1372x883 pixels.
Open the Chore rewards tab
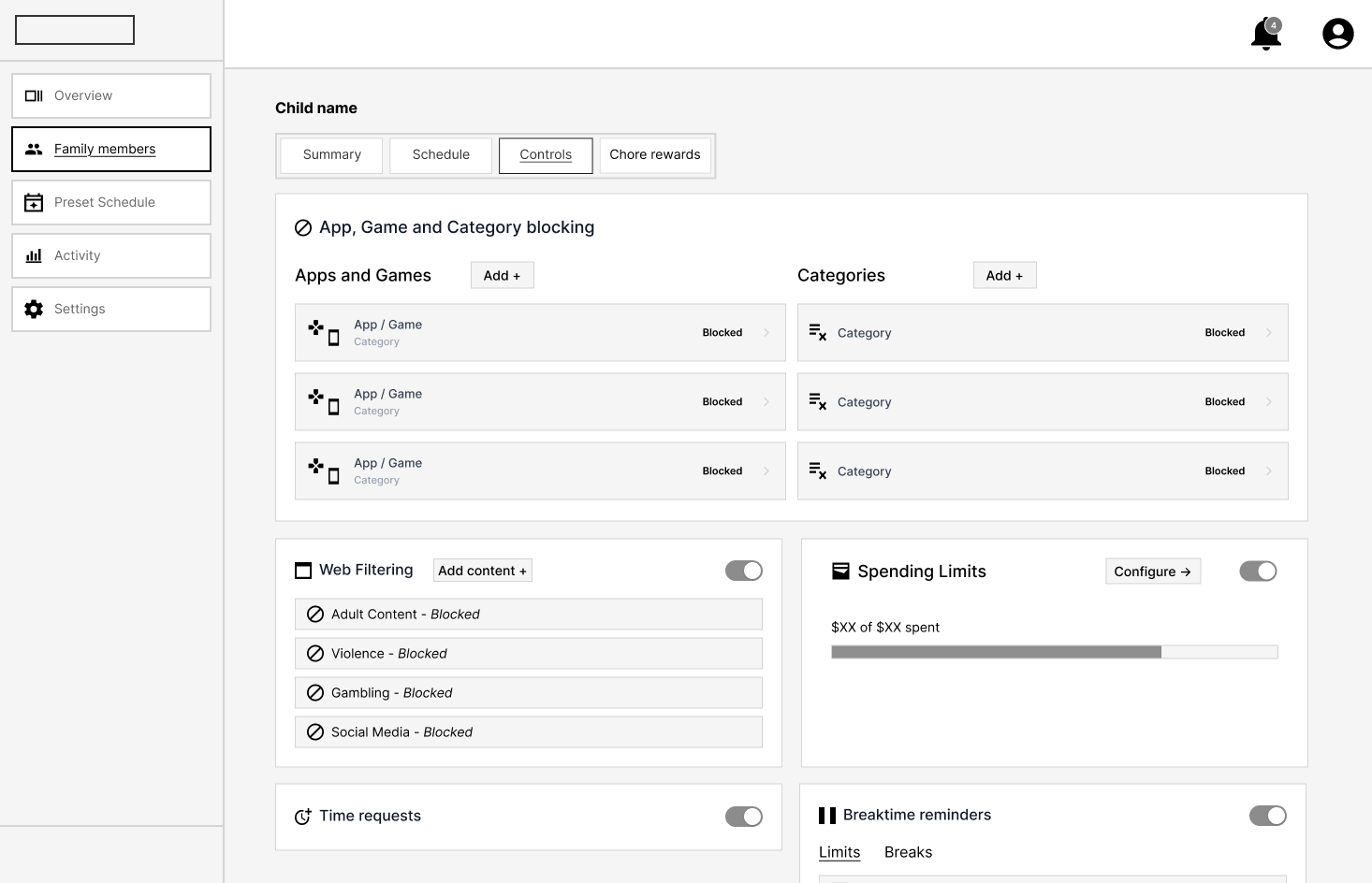click(655, 155)
